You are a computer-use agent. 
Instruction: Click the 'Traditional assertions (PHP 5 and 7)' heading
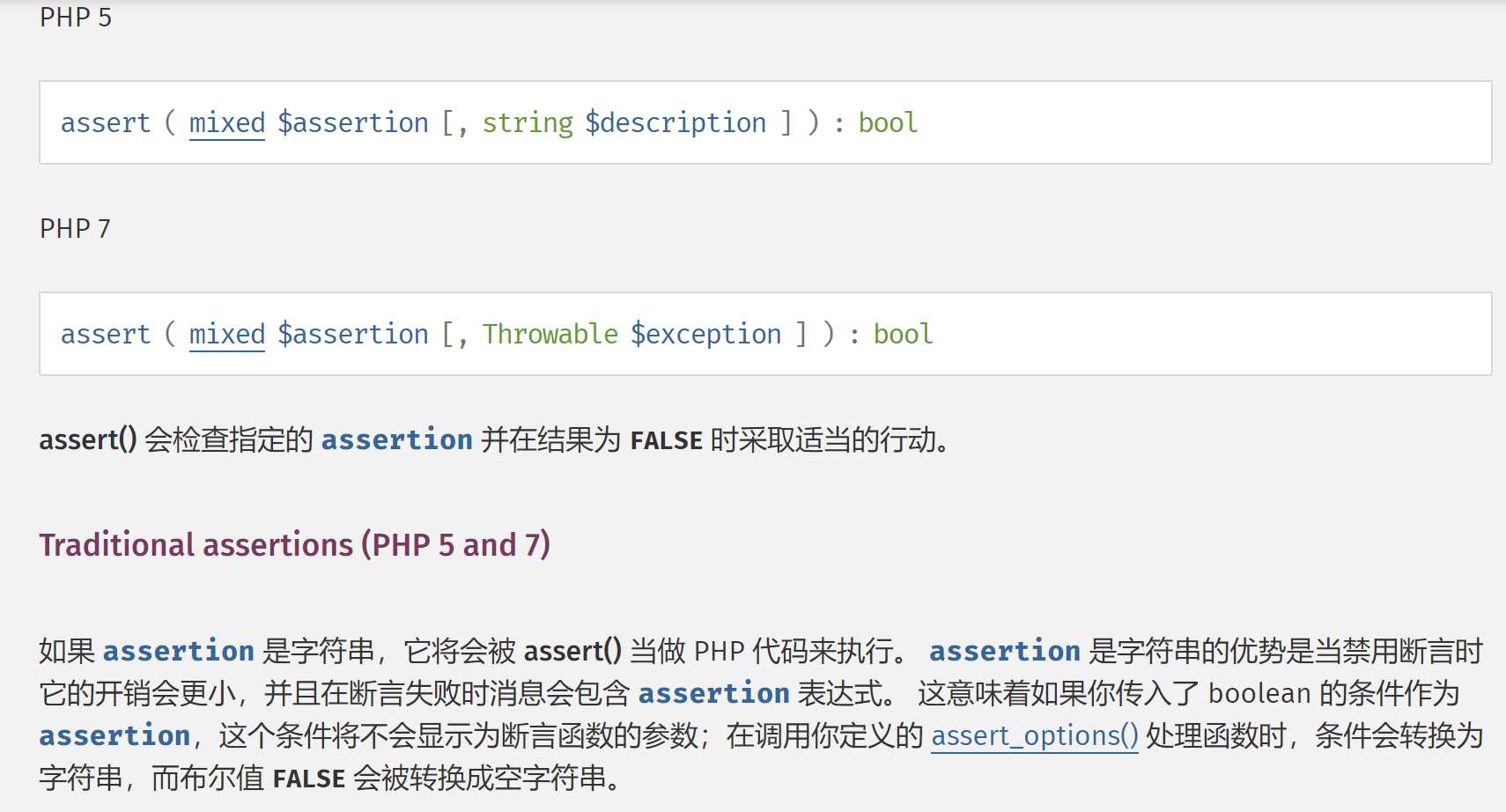(295, 544)
